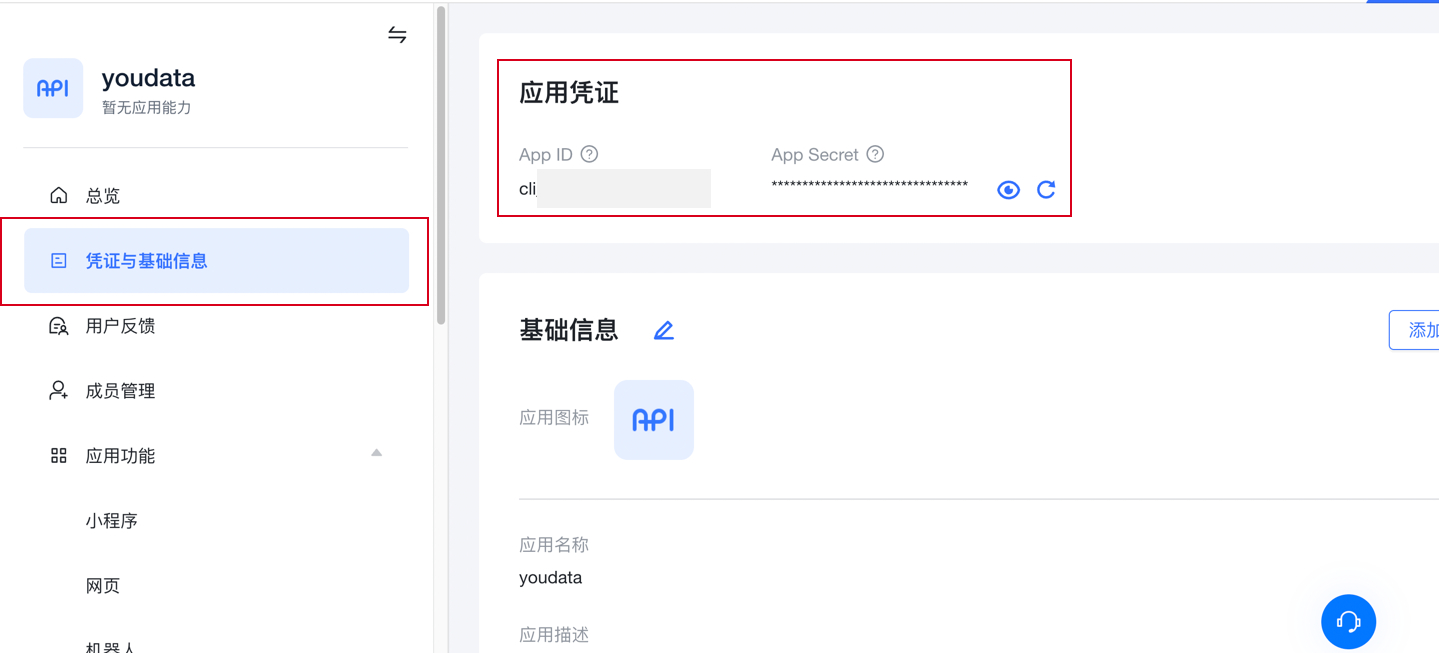The width and height of the screenshot is (1439, 653).
Task: Click the sidebar collapse arrows icon
Action: tap(397, 36)
